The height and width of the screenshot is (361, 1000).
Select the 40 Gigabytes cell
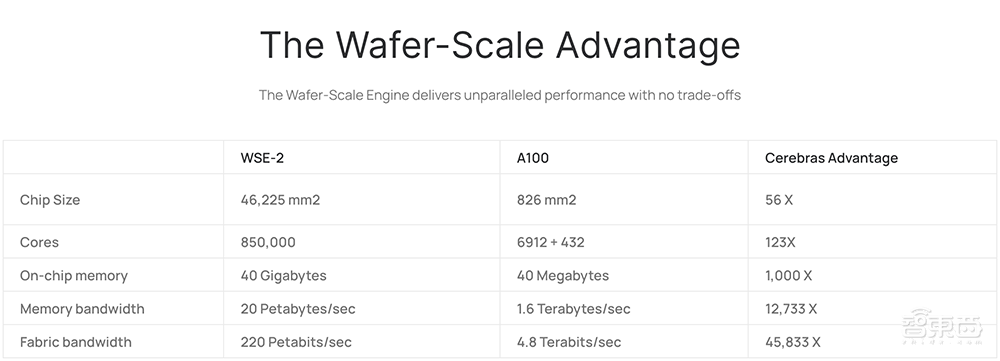(283, 276)
